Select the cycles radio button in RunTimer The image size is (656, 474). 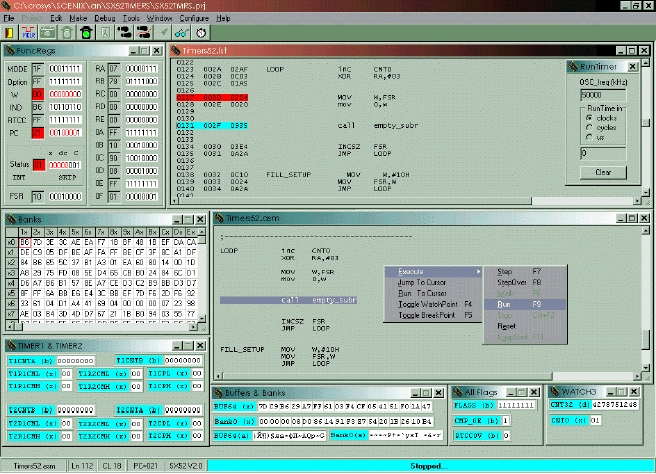click(x=589, y=127)
